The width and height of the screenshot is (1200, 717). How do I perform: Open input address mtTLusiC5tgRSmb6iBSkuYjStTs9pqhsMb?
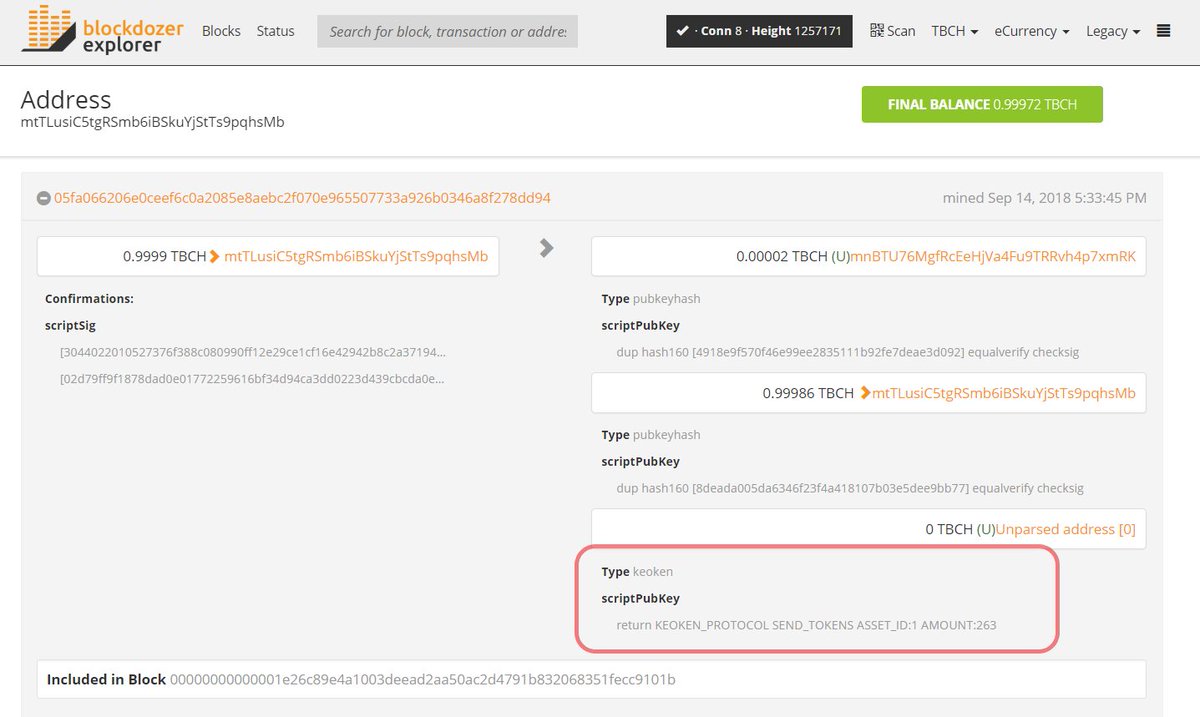point(356,256)
